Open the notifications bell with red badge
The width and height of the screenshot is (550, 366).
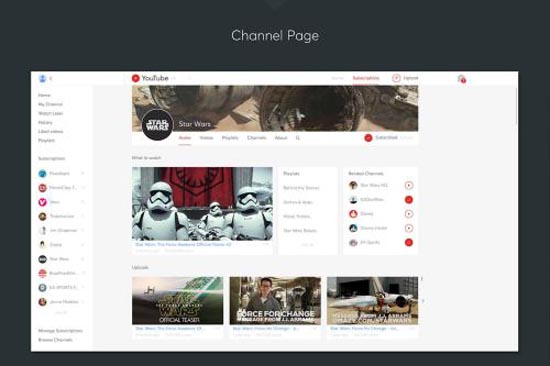(x=462, y=79)
